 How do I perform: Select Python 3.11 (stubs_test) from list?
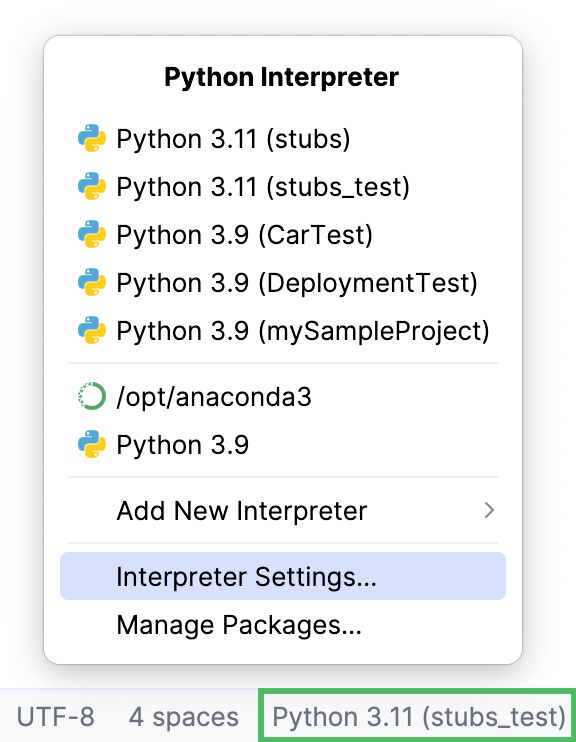tap(283, 186)
